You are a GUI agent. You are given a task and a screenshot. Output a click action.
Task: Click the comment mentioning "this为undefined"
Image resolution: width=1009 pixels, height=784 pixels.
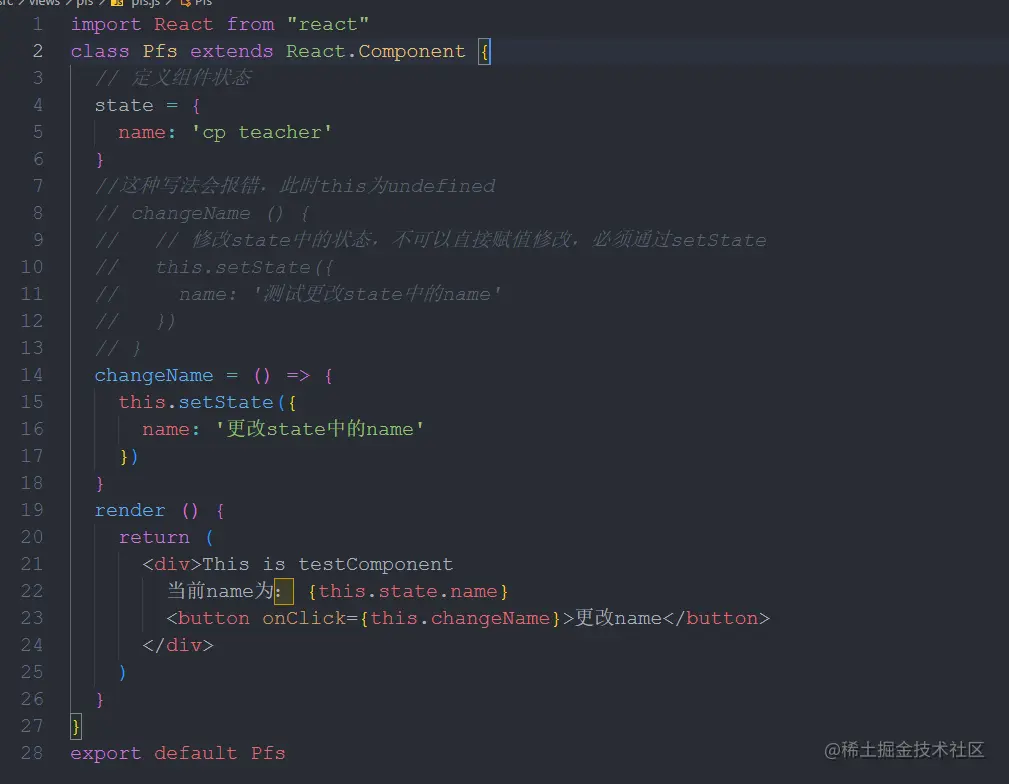[295, 186]
